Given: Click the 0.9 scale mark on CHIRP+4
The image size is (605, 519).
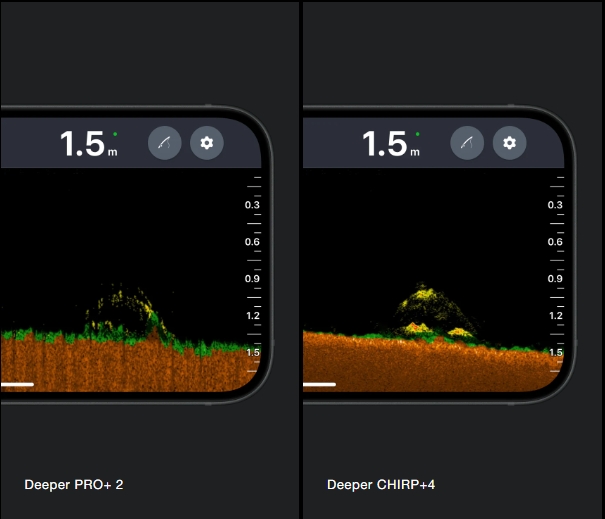Looking at the screenshot, I should pyautogui.click(x=555, y=279).
